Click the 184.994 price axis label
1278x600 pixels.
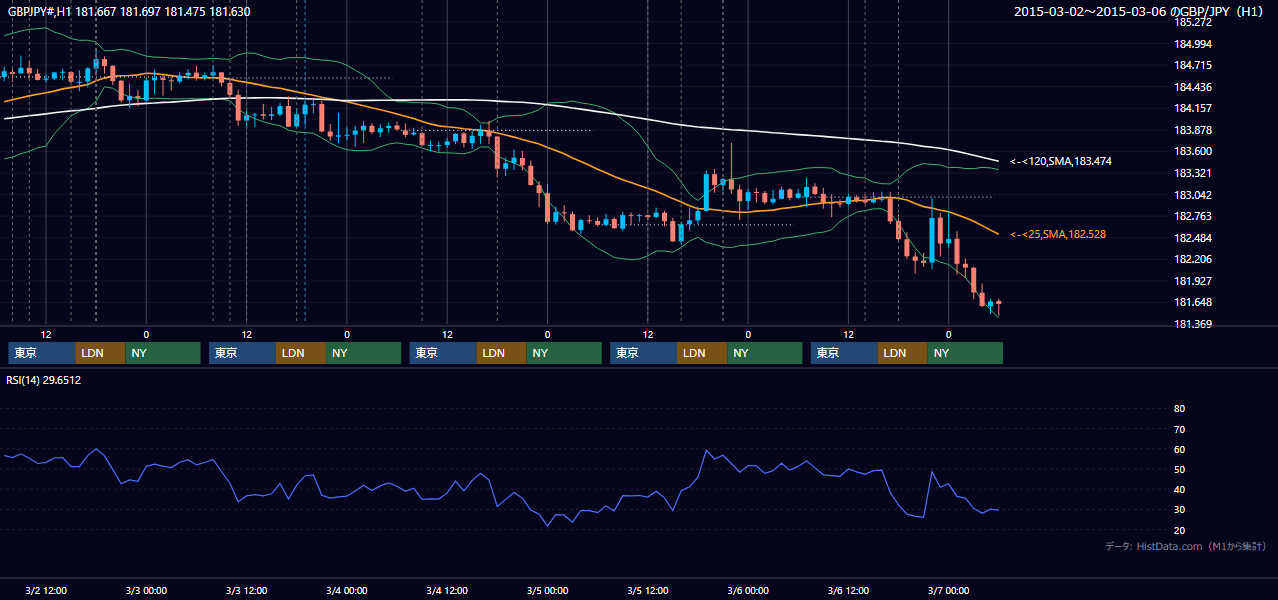coord(1192,44)
